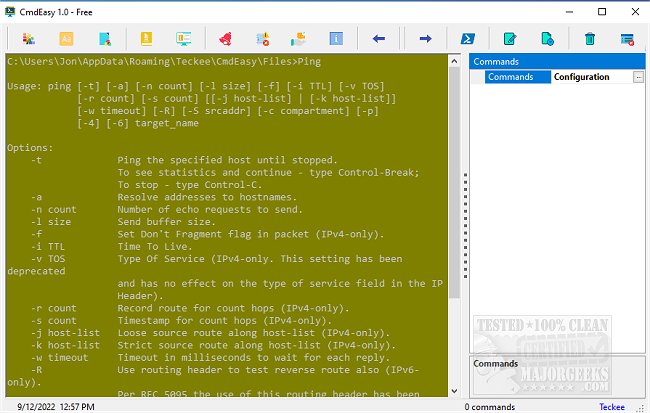Click the console prompt path ending in Ping
This screenshot has width=650, height=413.
click(164, 62)
